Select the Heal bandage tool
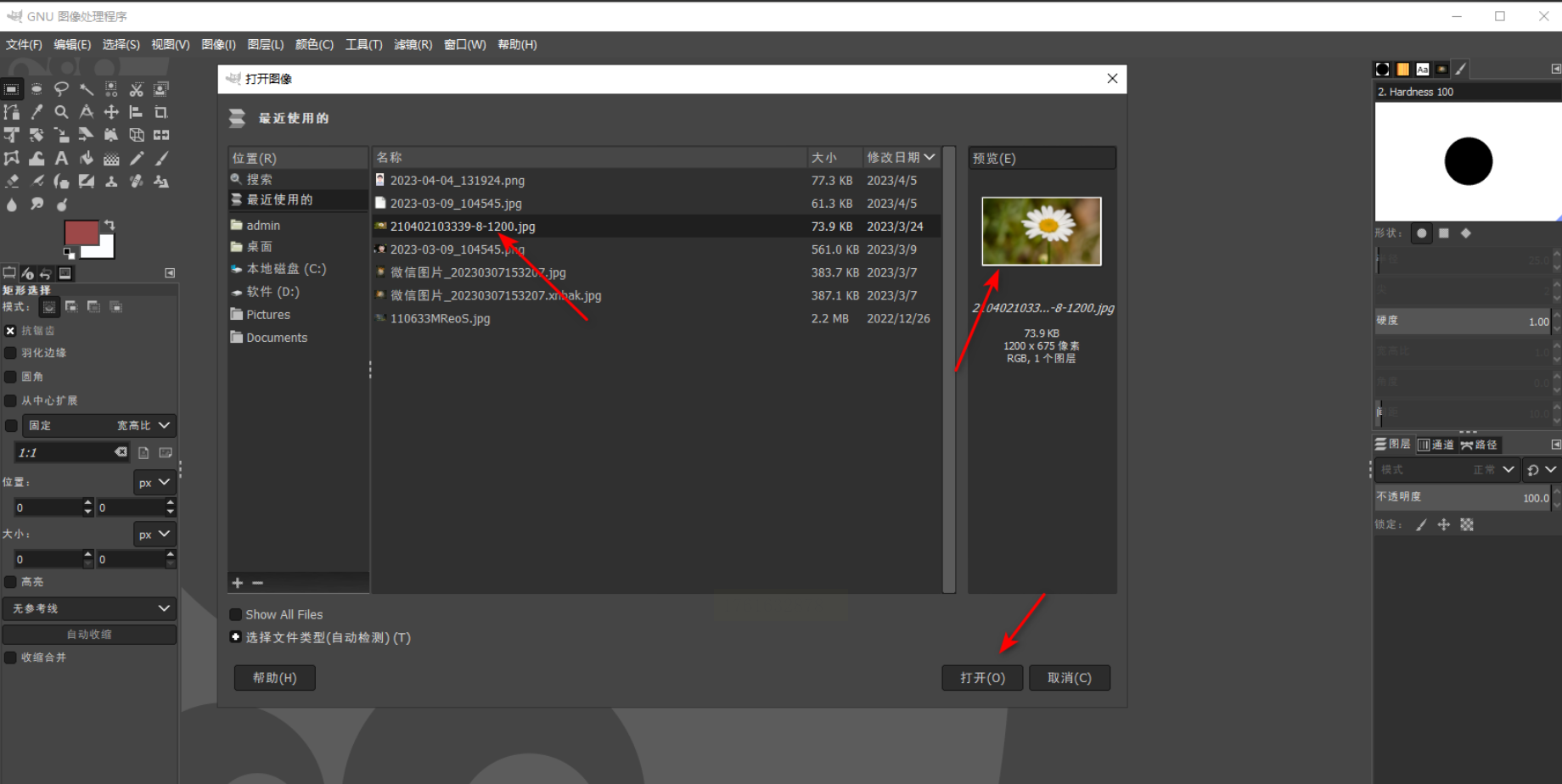 click(x=136, y=182)
